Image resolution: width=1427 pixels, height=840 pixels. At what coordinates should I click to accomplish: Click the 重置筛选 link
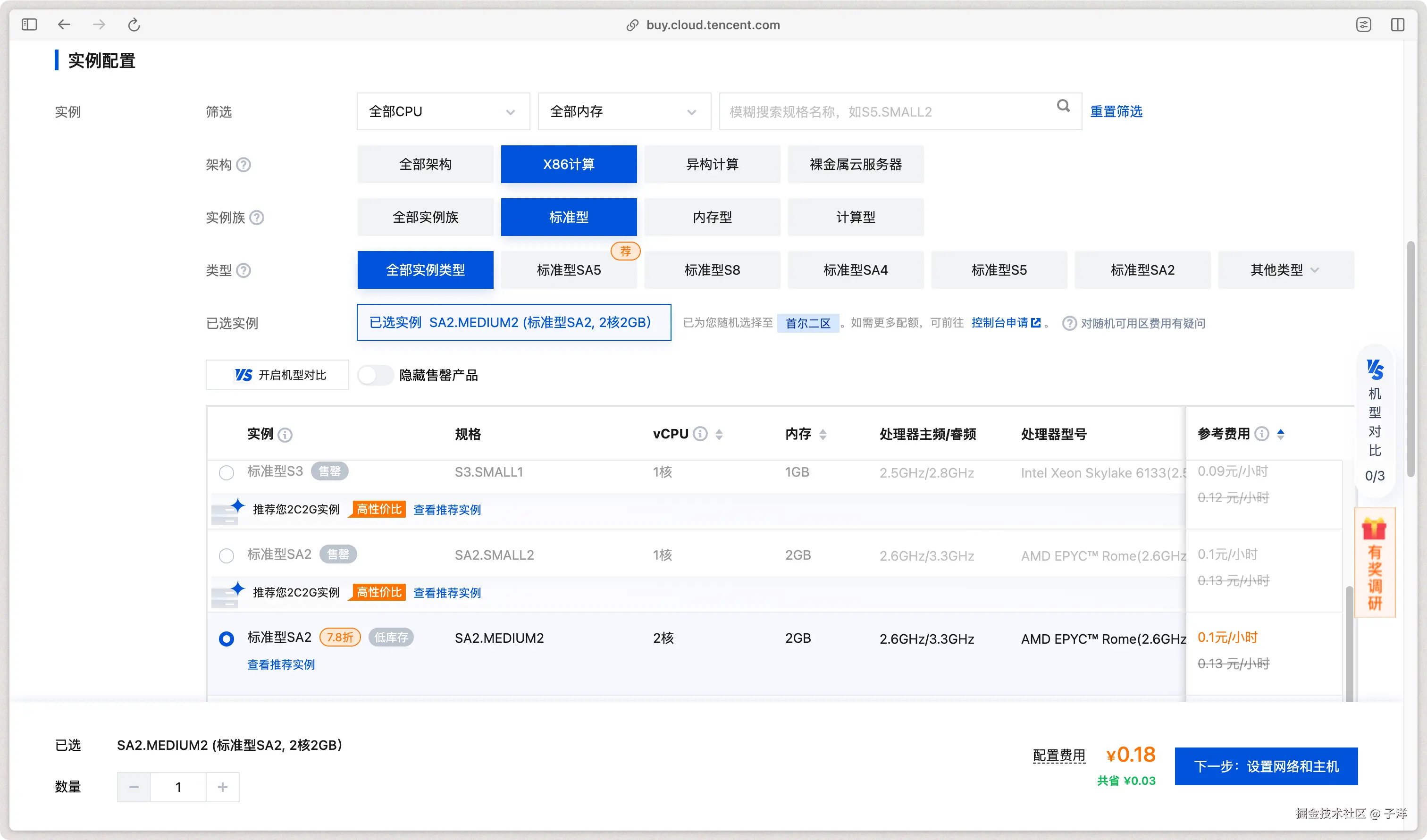click(x=1116, y=111)
